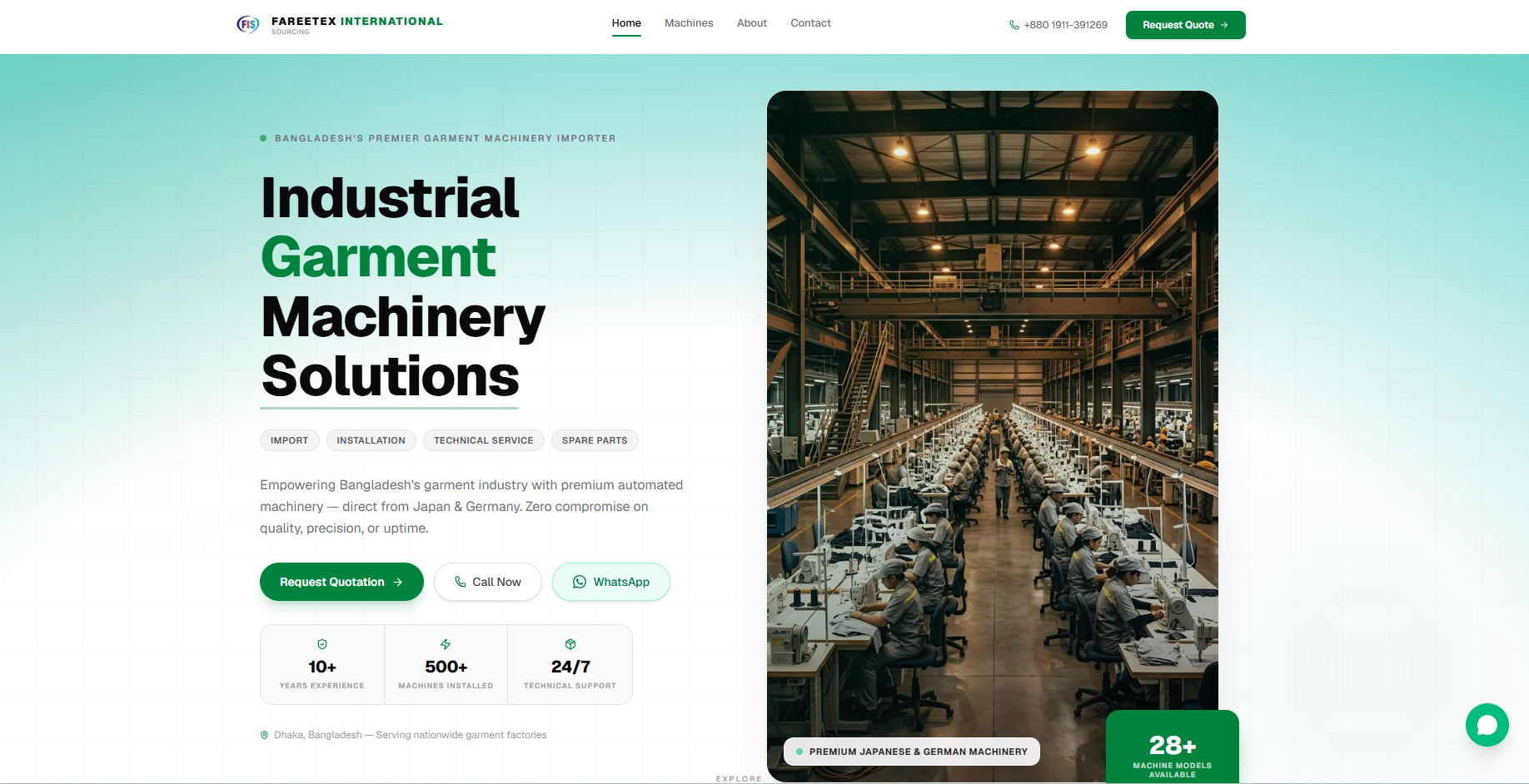Click the phone icon in Call Now
This screenshot has width=1529, height=784.
[461, 582]
